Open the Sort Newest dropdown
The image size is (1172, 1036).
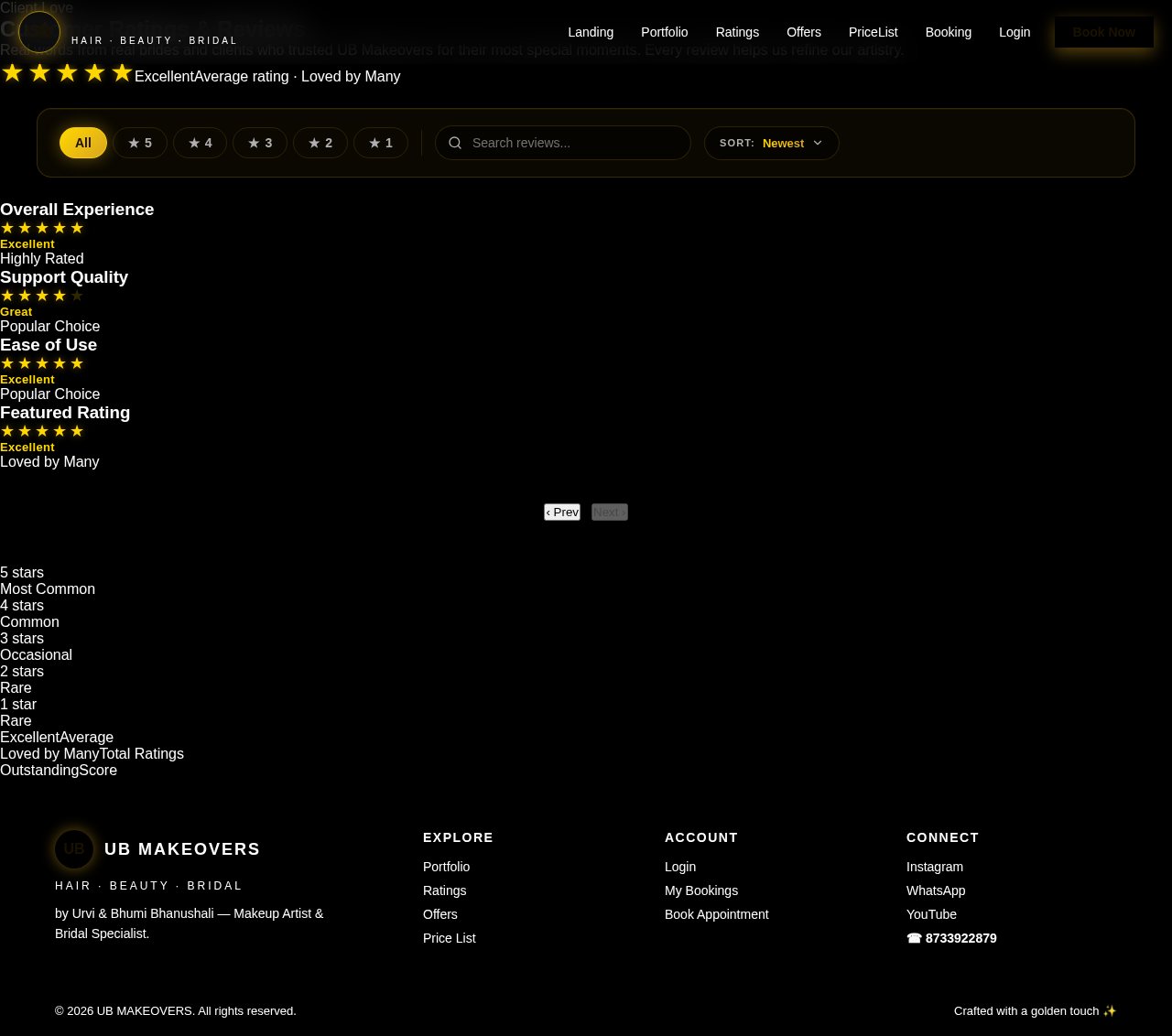point(772,143)
